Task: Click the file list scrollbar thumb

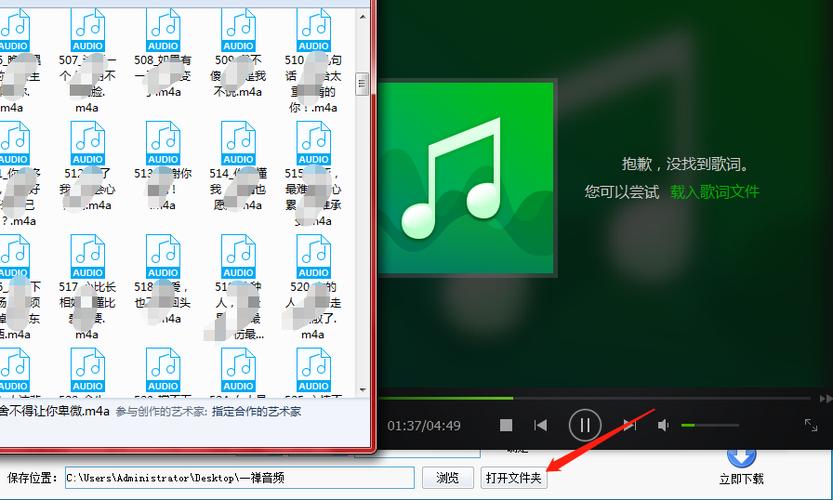Action: pyautogui.click(x=362, y=83)
